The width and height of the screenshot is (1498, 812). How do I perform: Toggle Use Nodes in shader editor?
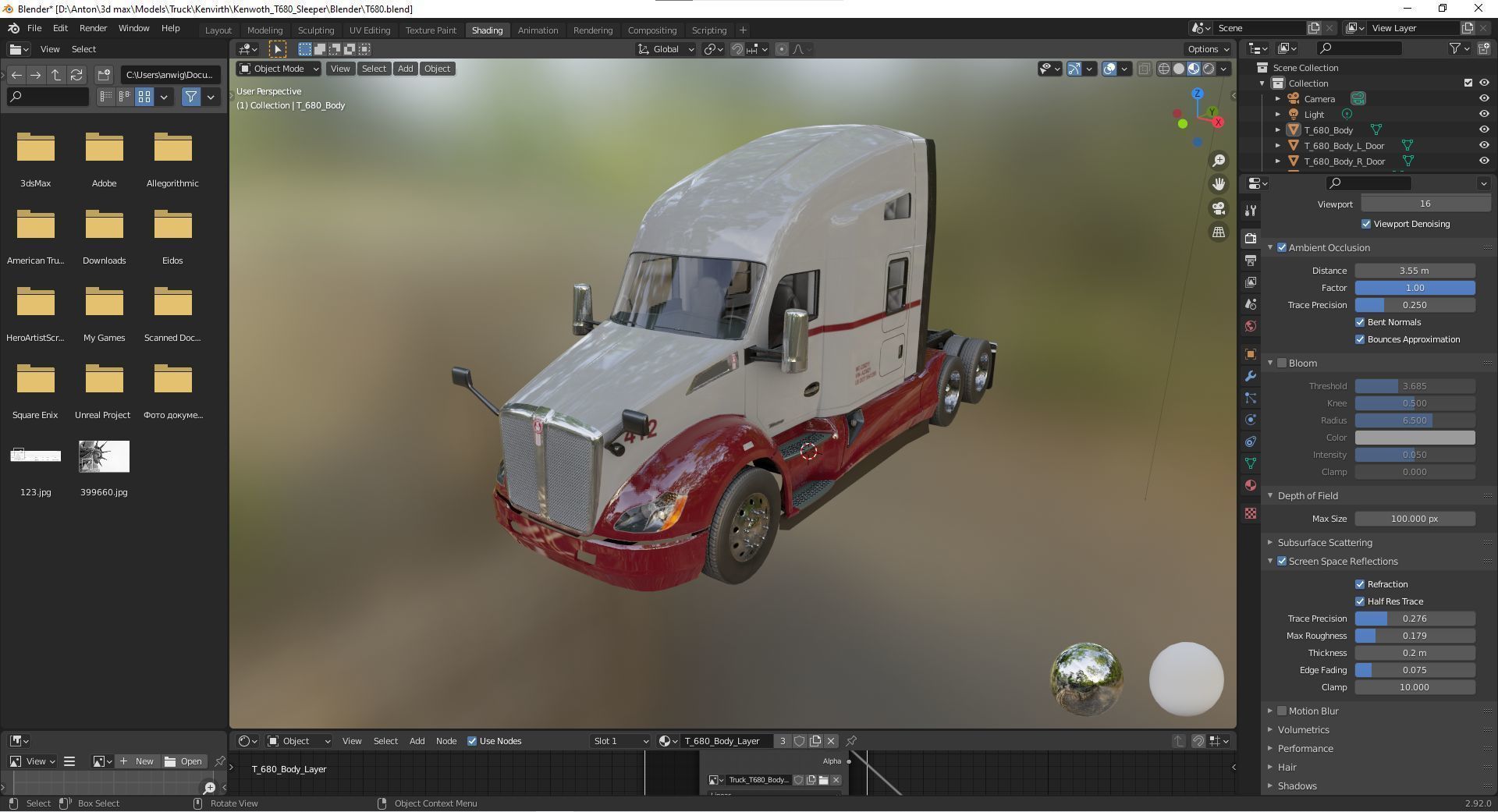472,741
